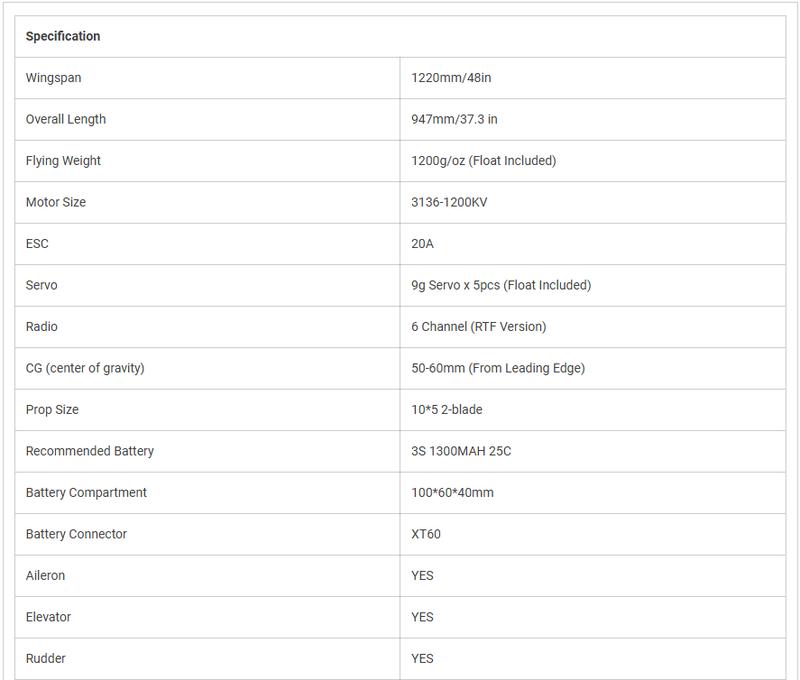This screenshot has width=800, height=680.
Task: Select the XT60 connector value
Action: (x=426, y=534)
